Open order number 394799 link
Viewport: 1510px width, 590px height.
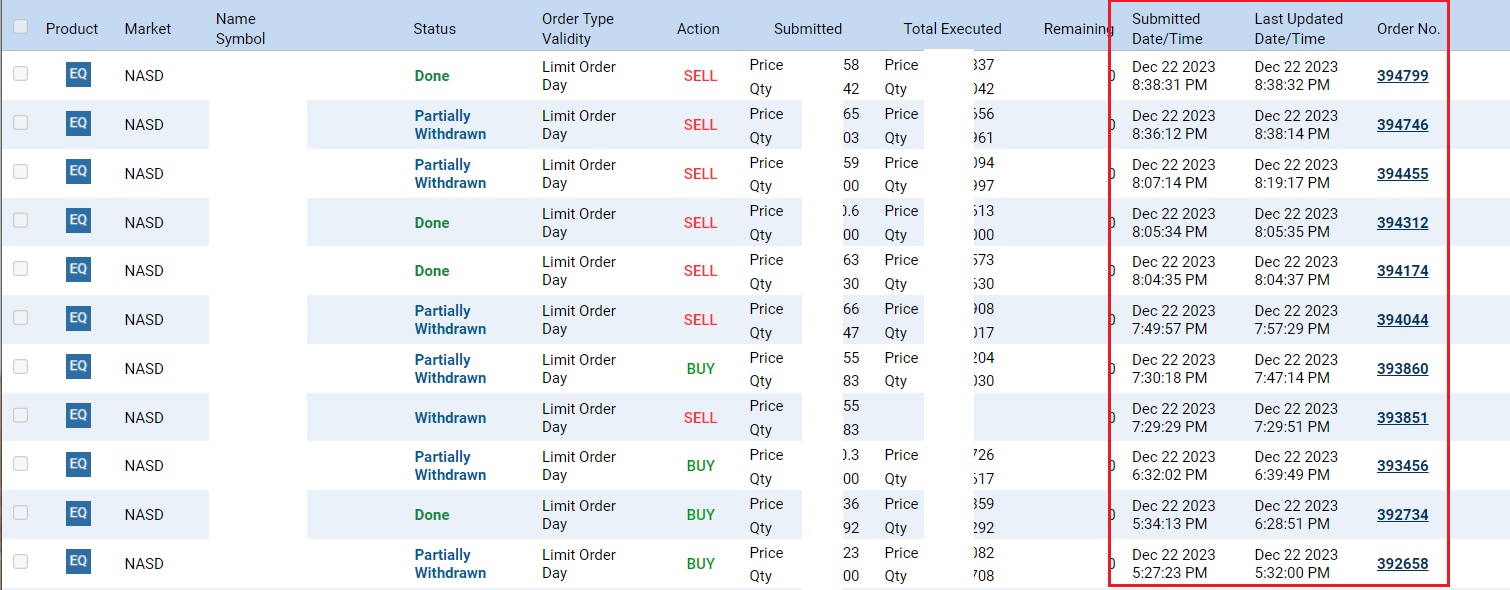point(1402,76)
